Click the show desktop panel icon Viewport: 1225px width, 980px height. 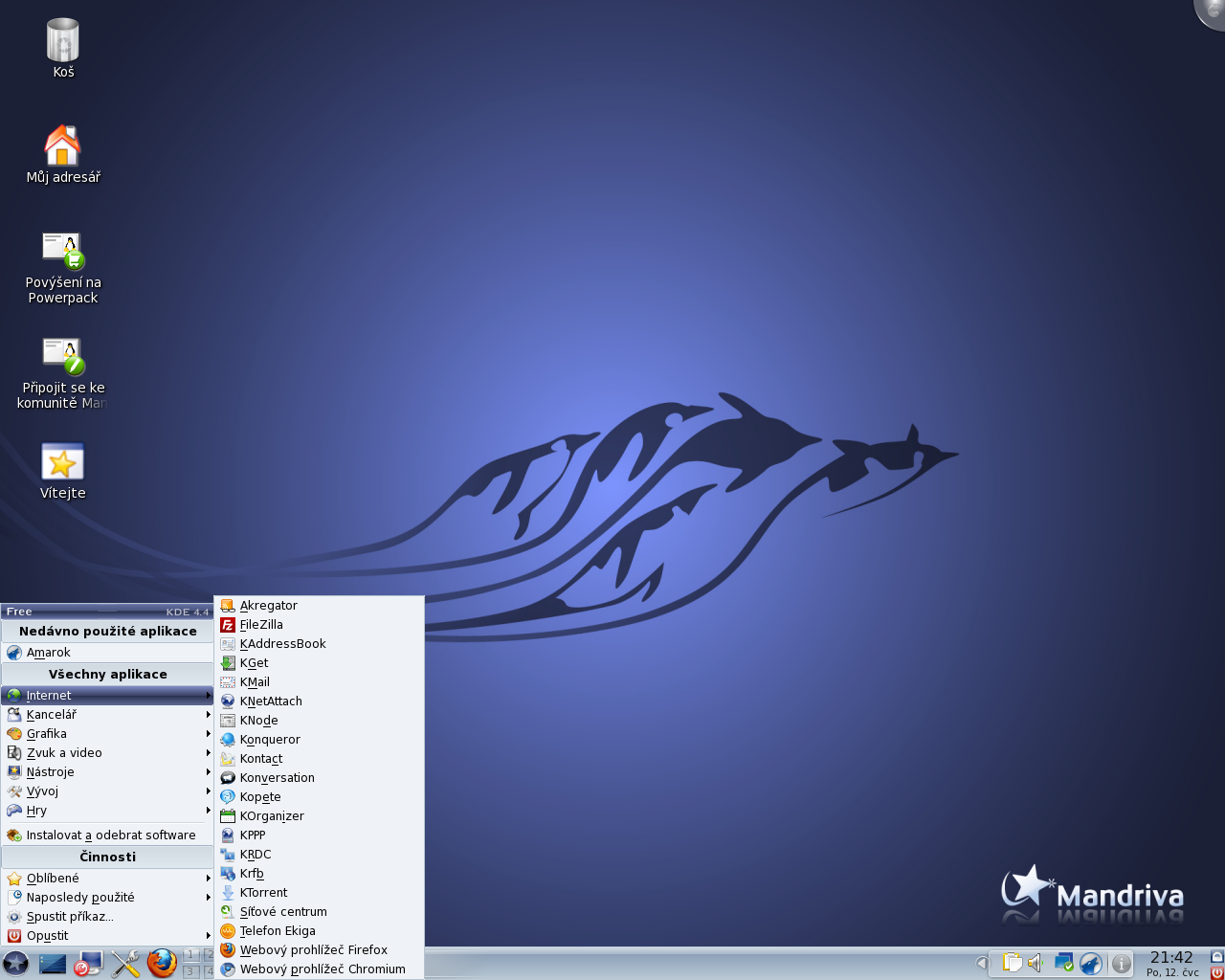click(53, 963)
